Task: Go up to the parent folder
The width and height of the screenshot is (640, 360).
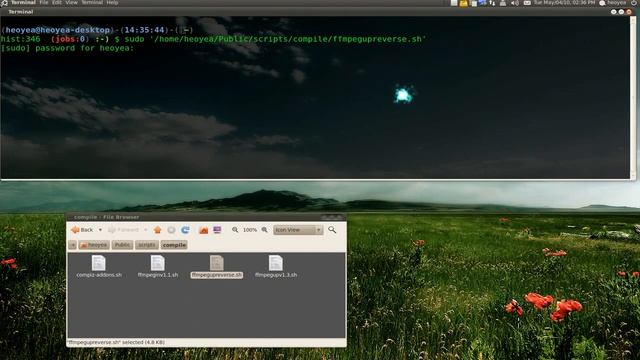Action: [158, 230]
